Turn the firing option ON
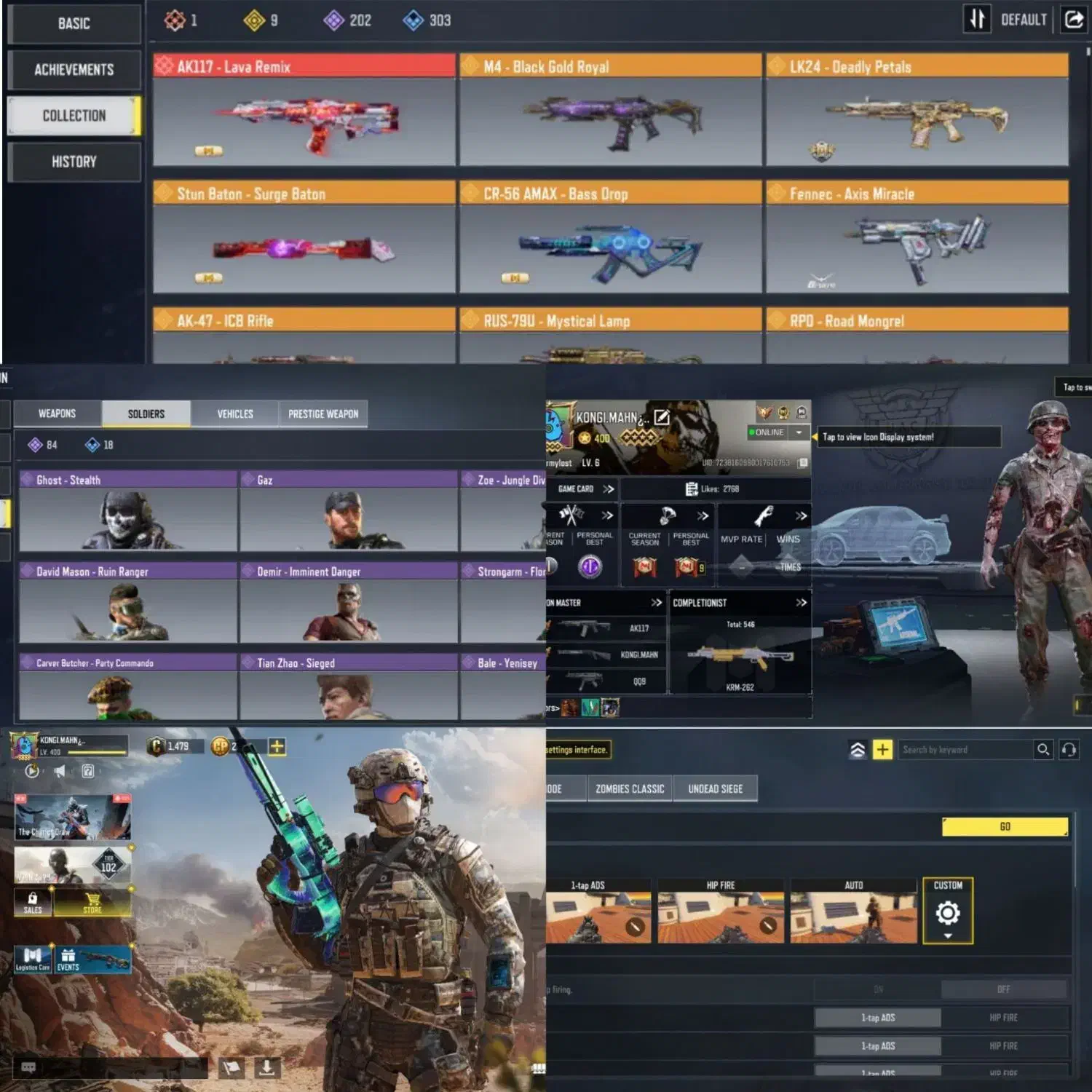Screen dimensions: 1092x1092 [x=878, y=989]
